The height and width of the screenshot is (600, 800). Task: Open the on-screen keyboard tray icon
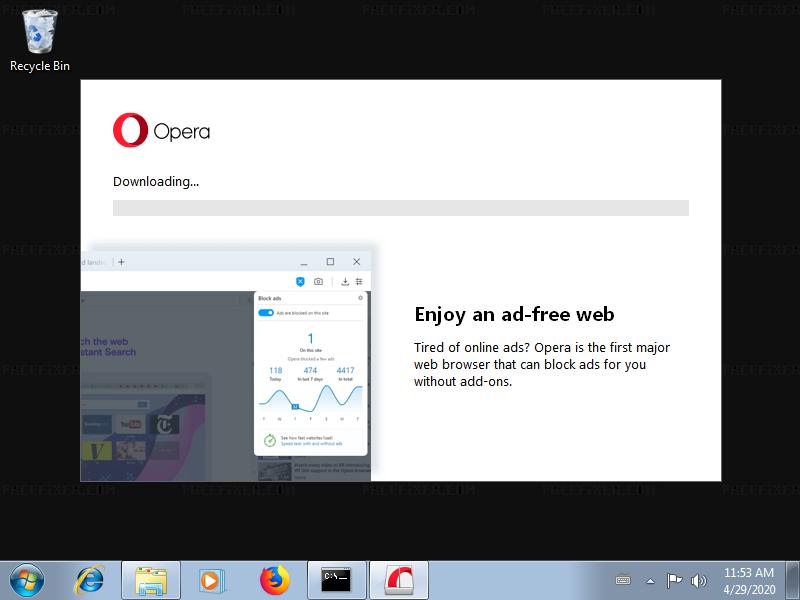tap(623, 580)
